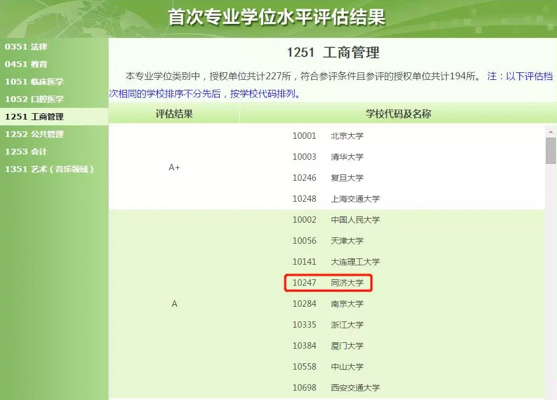Switch to 1253 会计 results
The image size is (557, 400).
26,151
